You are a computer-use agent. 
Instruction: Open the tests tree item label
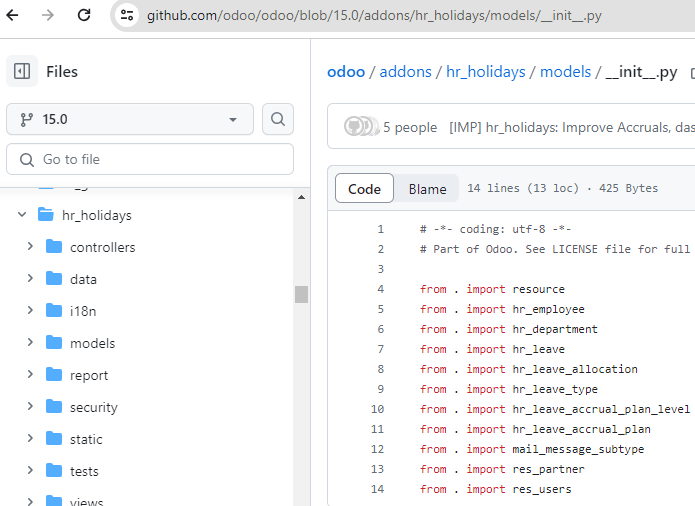click(x=84, y=471)
